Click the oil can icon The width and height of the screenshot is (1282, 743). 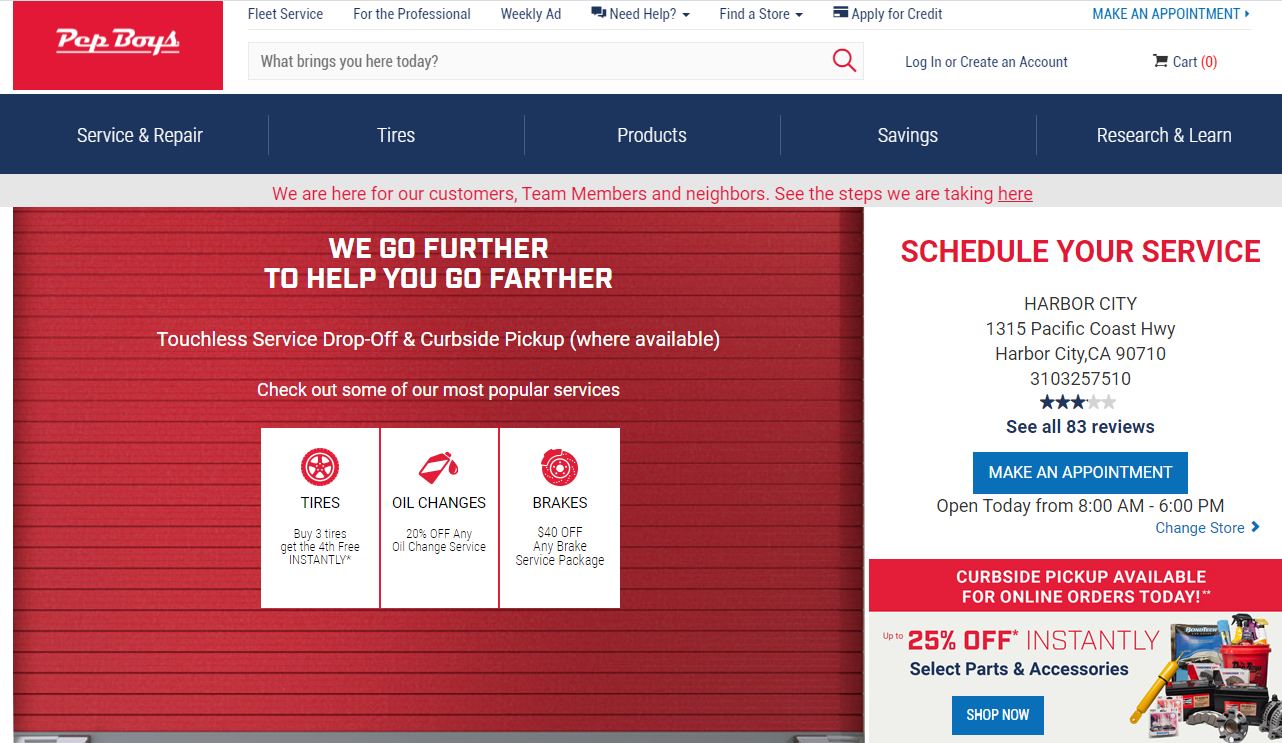pos(439,467)
